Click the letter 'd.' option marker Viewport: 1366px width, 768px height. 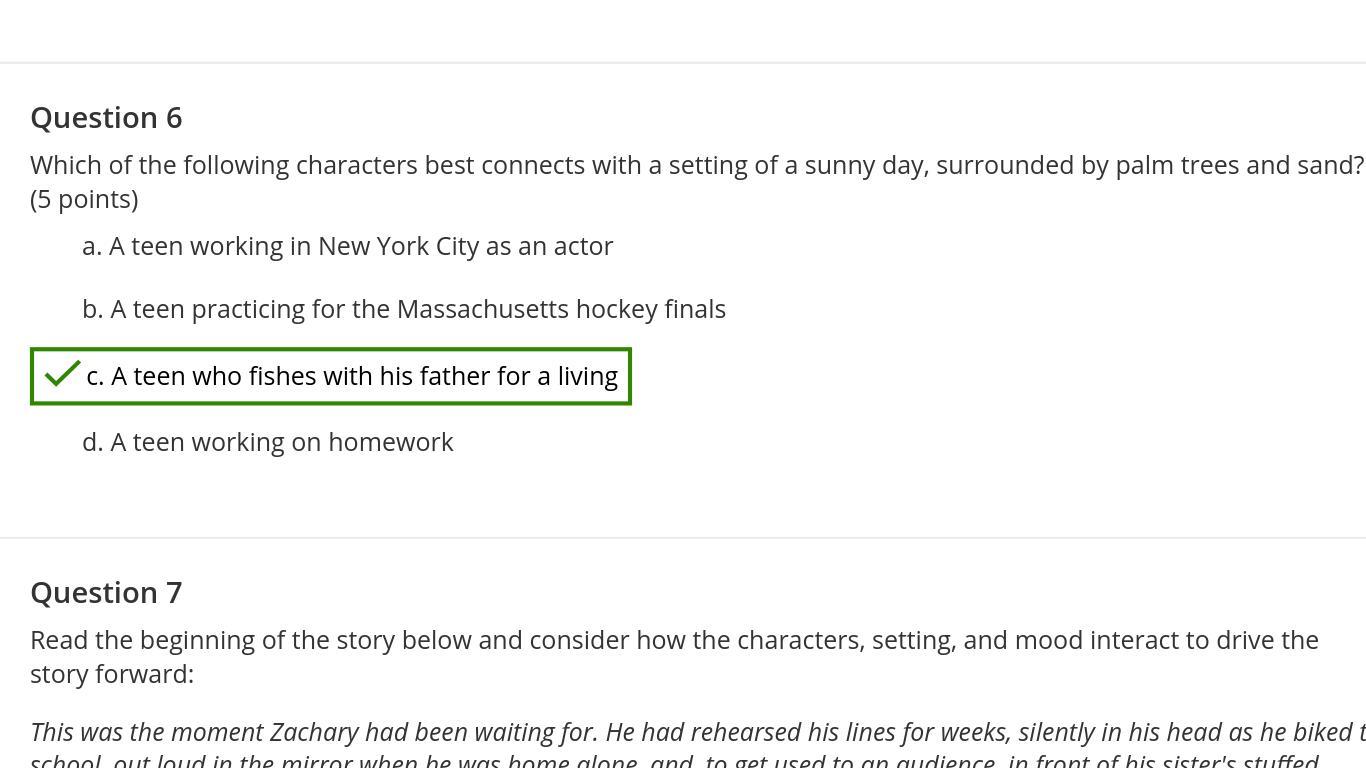[93, 442]
